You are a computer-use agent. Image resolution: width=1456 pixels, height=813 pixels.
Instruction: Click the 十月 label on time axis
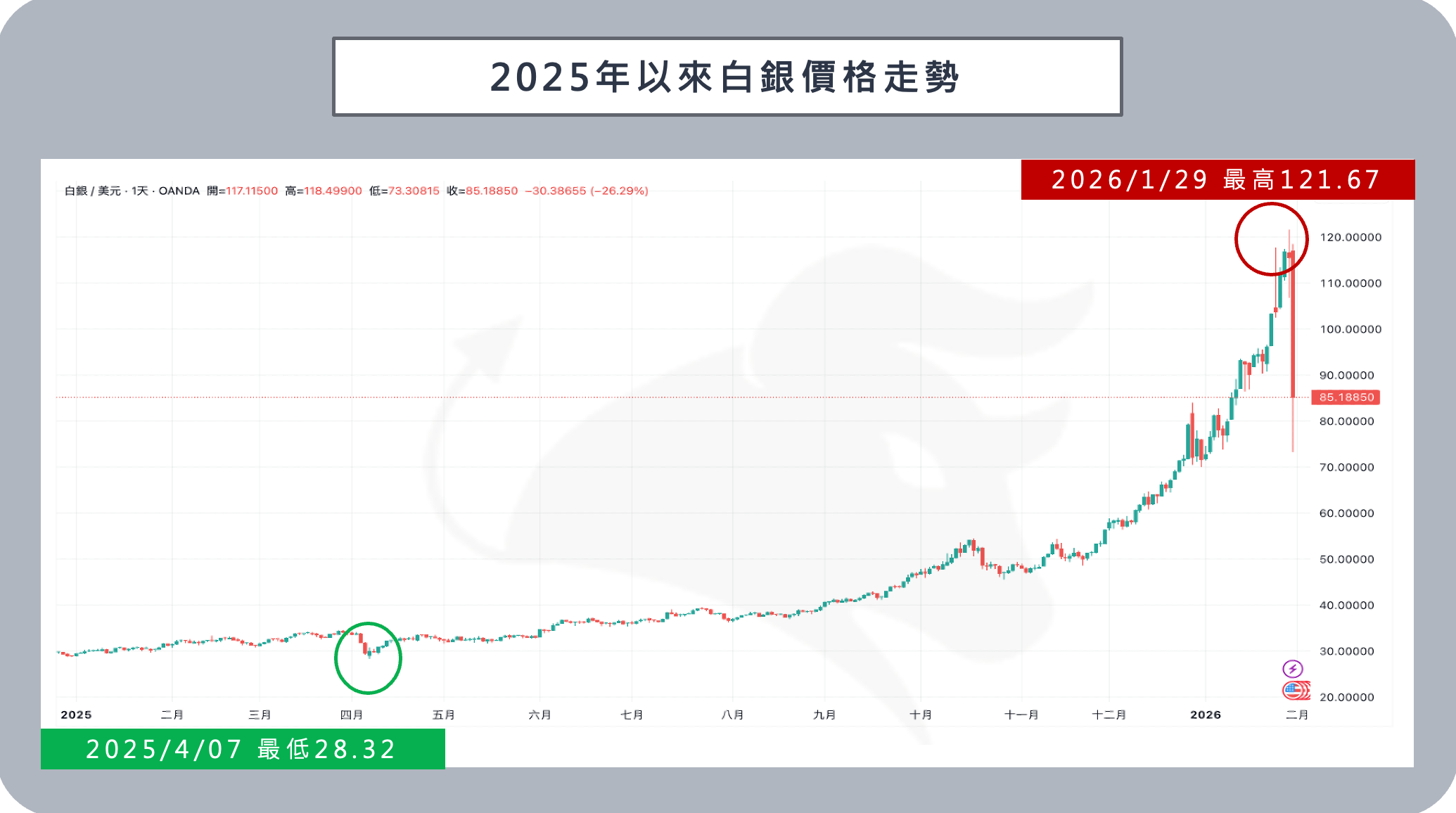pyautogui.click(x=920, y=715)
